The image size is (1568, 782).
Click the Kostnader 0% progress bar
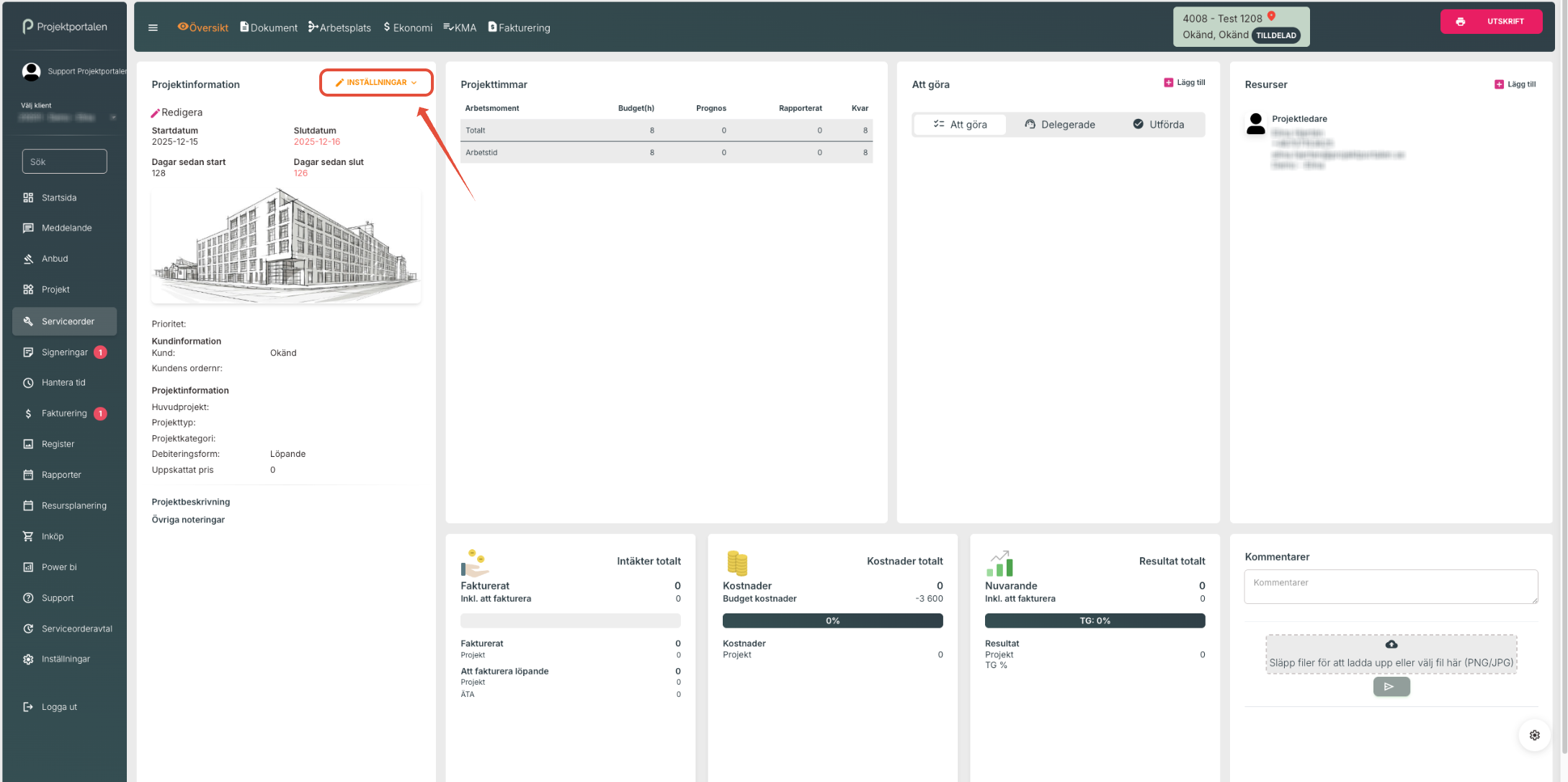tap(832, 621)
